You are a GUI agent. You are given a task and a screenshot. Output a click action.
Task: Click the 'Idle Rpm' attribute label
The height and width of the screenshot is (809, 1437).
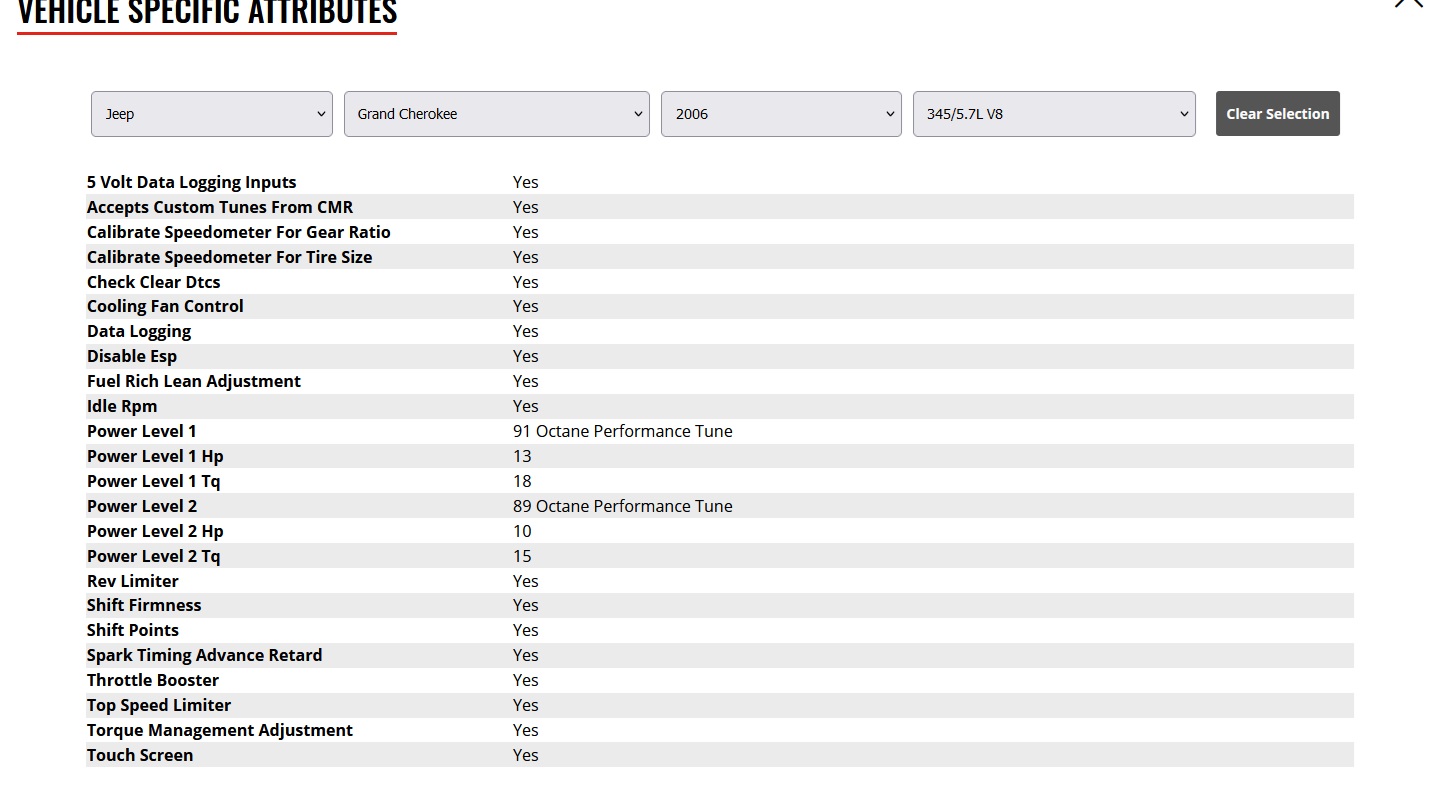click(x=122, y=406)
